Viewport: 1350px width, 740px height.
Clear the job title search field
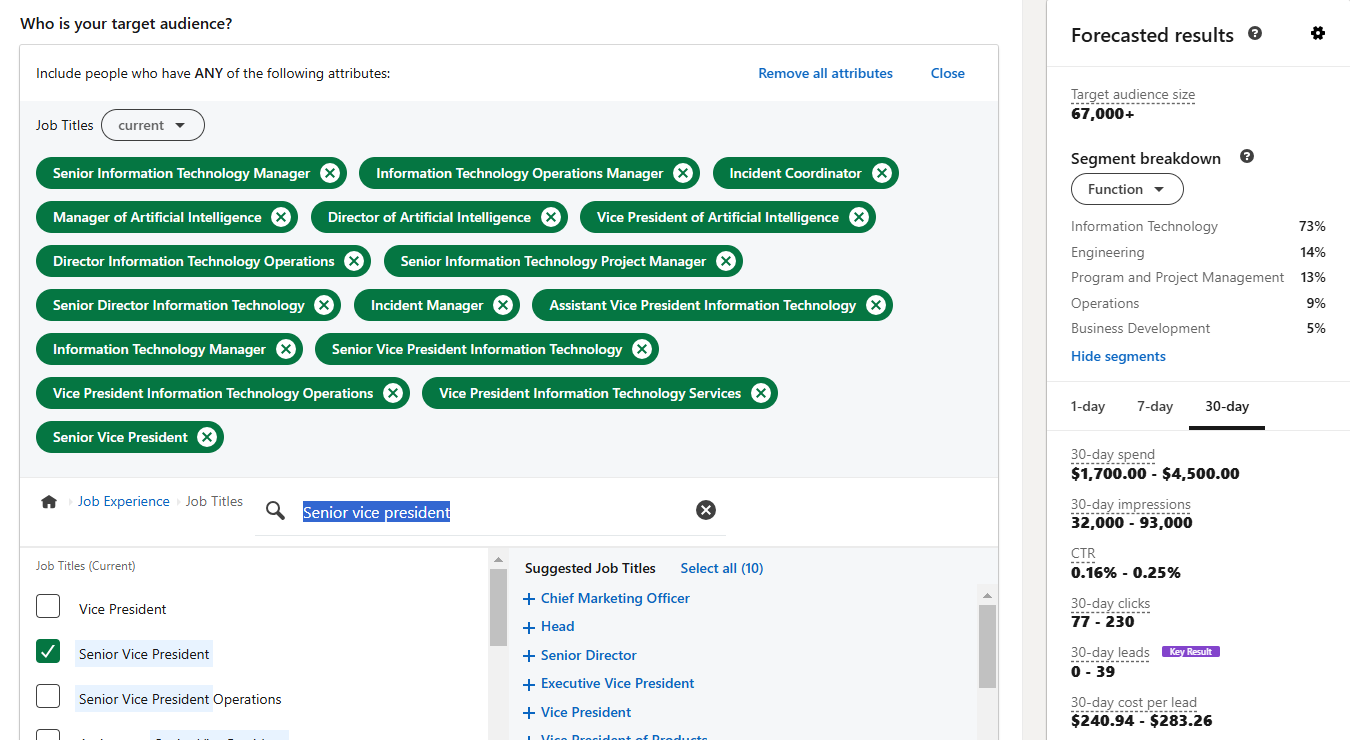point(706,510)
